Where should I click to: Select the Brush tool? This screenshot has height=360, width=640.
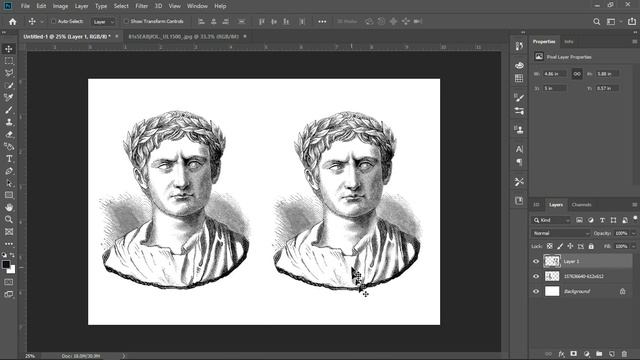click(x=9, y=110)
